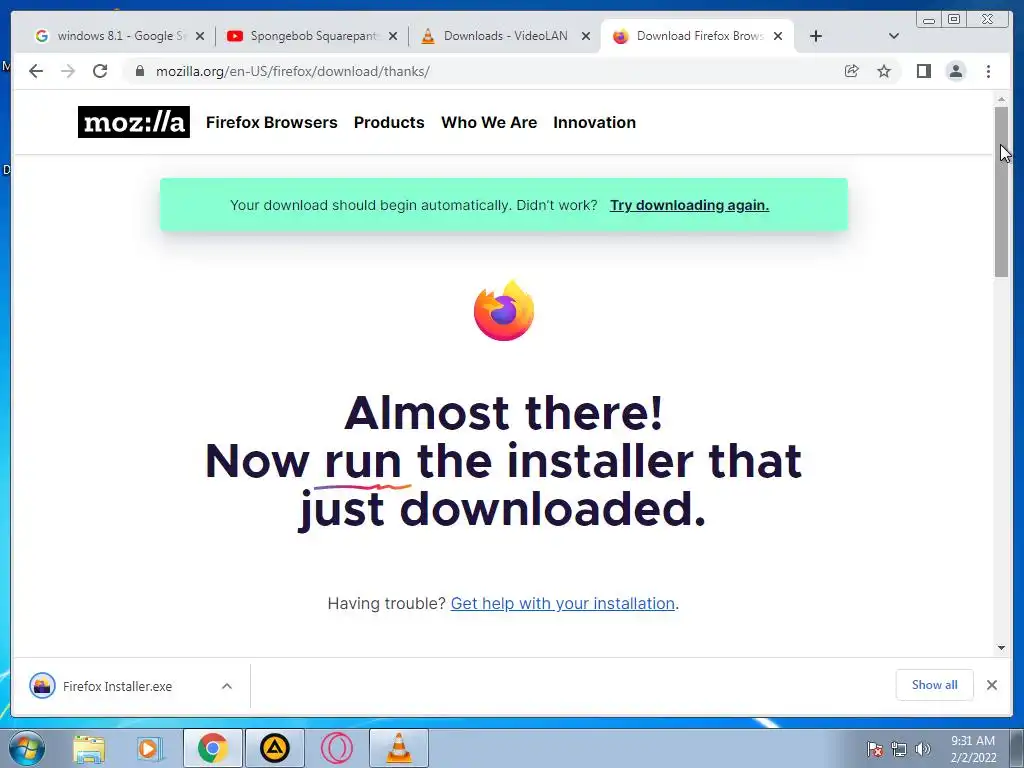1024x768 pixels.
Task: Close the Spongebob Squarepants YouTube tab
Action: point(392,36)
